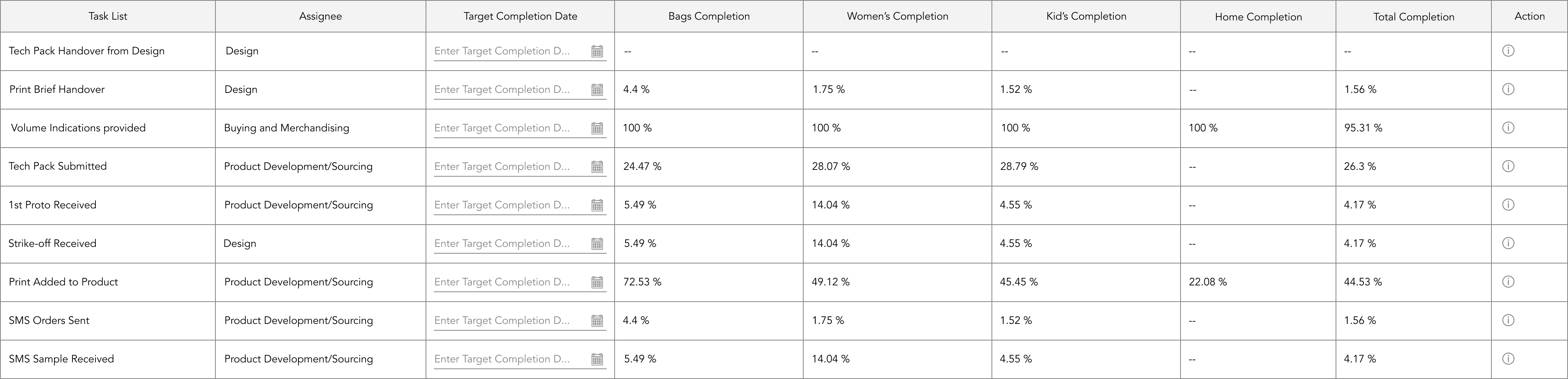Click target date field for 1st Proto Received
1568x379 pixels.
pyautogui.click(x=520, y=205)
